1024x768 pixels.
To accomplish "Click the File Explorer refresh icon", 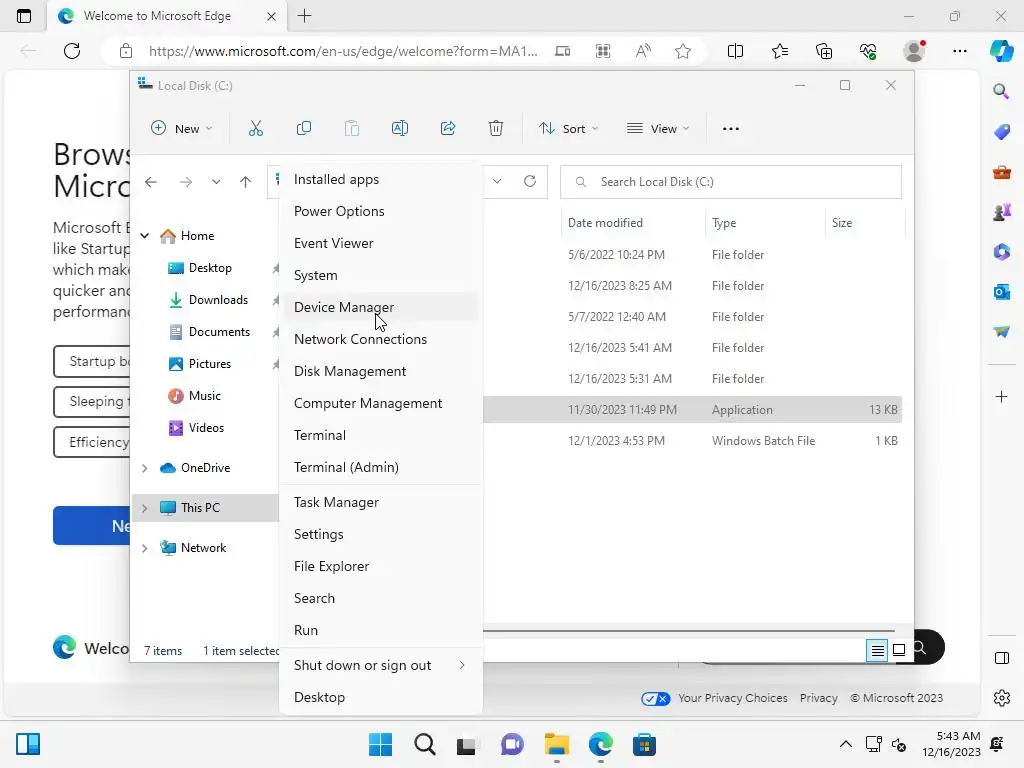I will (x=530, y=181).
